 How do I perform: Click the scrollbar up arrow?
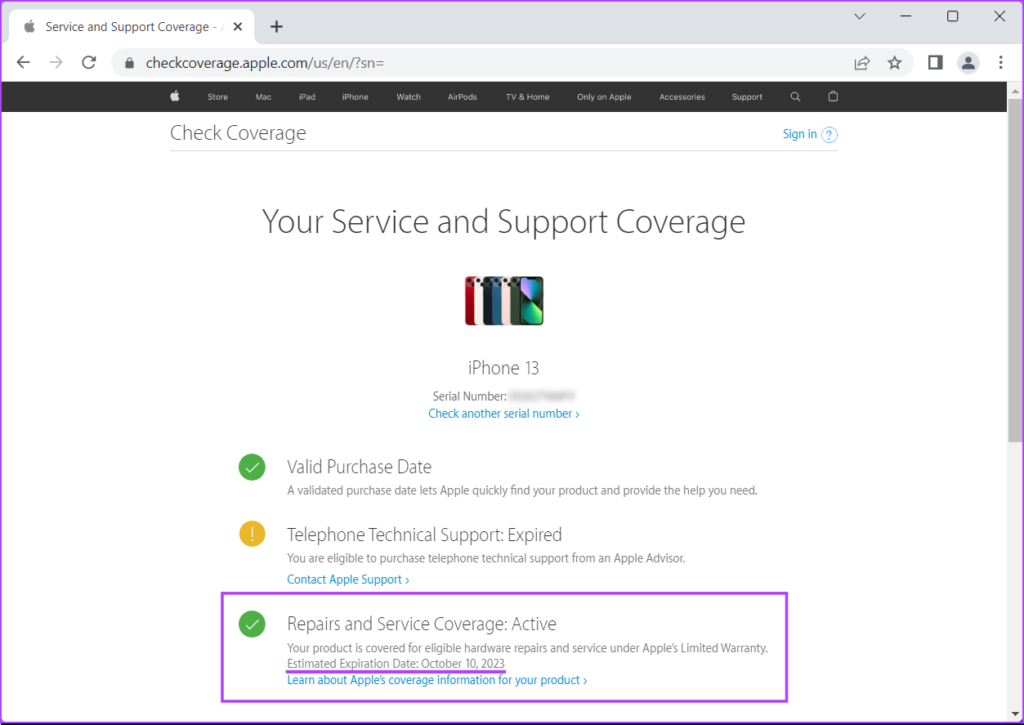click(x=1015, y=89)
